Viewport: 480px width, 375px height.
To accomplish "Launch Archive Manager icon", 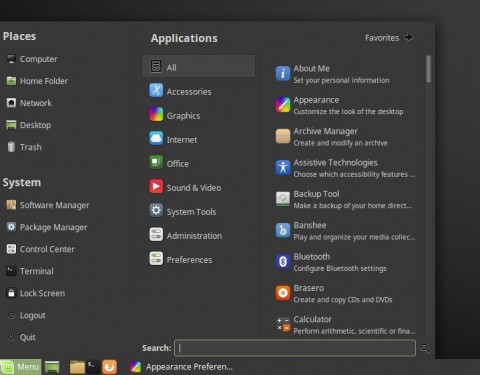I will pyautogui.click(x=283, y=136).
